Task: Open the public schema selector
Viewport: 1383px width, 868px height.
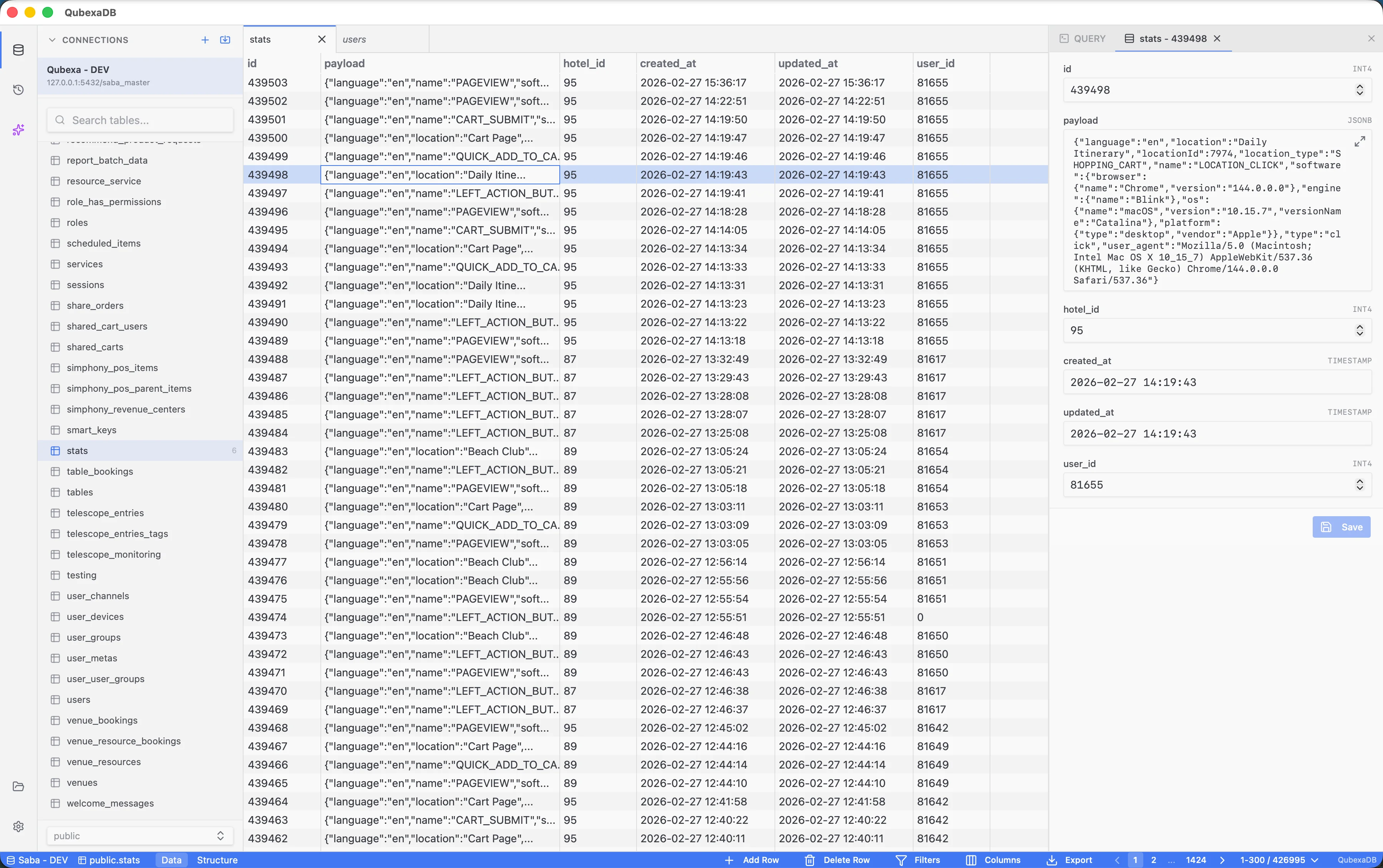Action: (139, 835)
